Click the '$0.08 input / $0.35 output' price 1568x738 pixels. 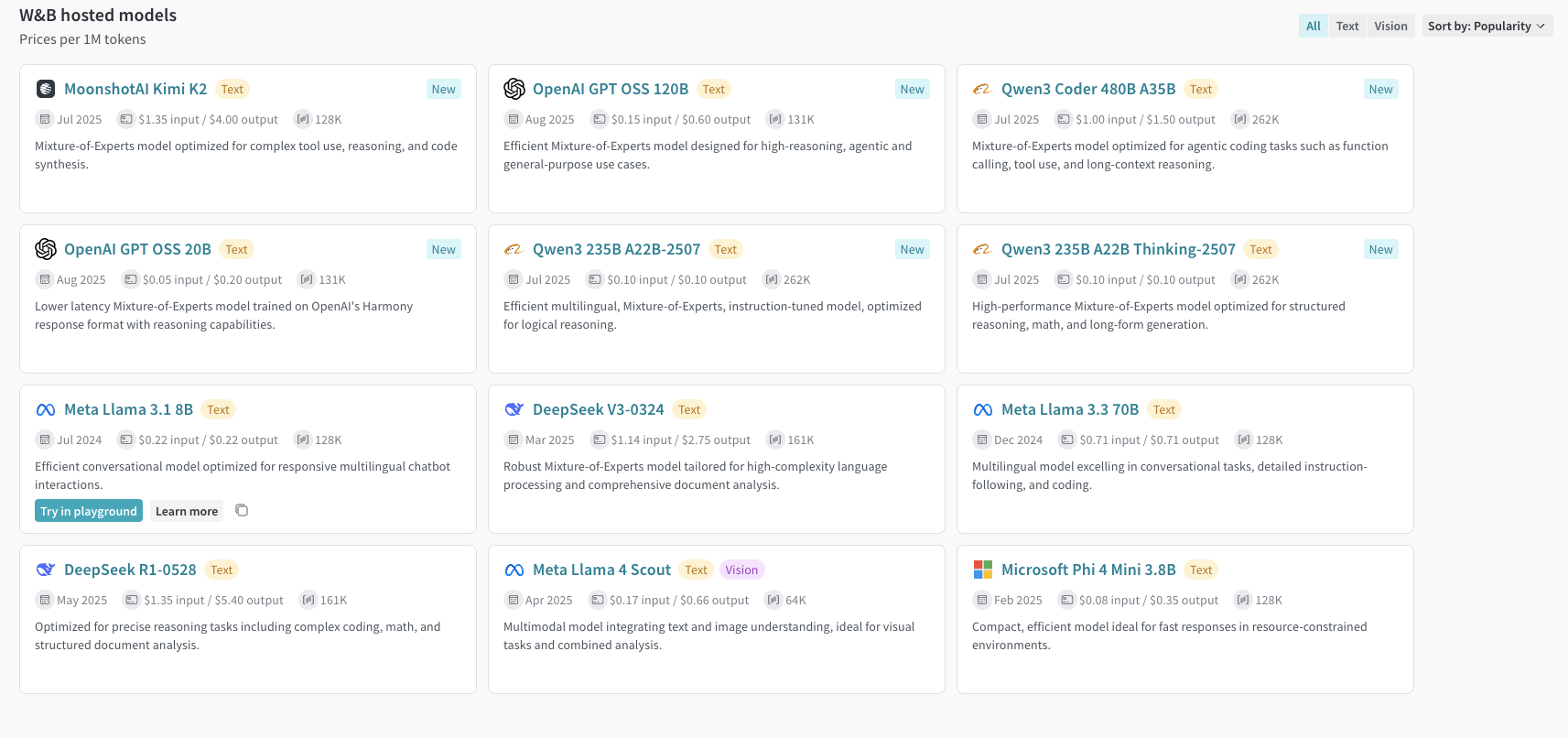click(1149, 600)
